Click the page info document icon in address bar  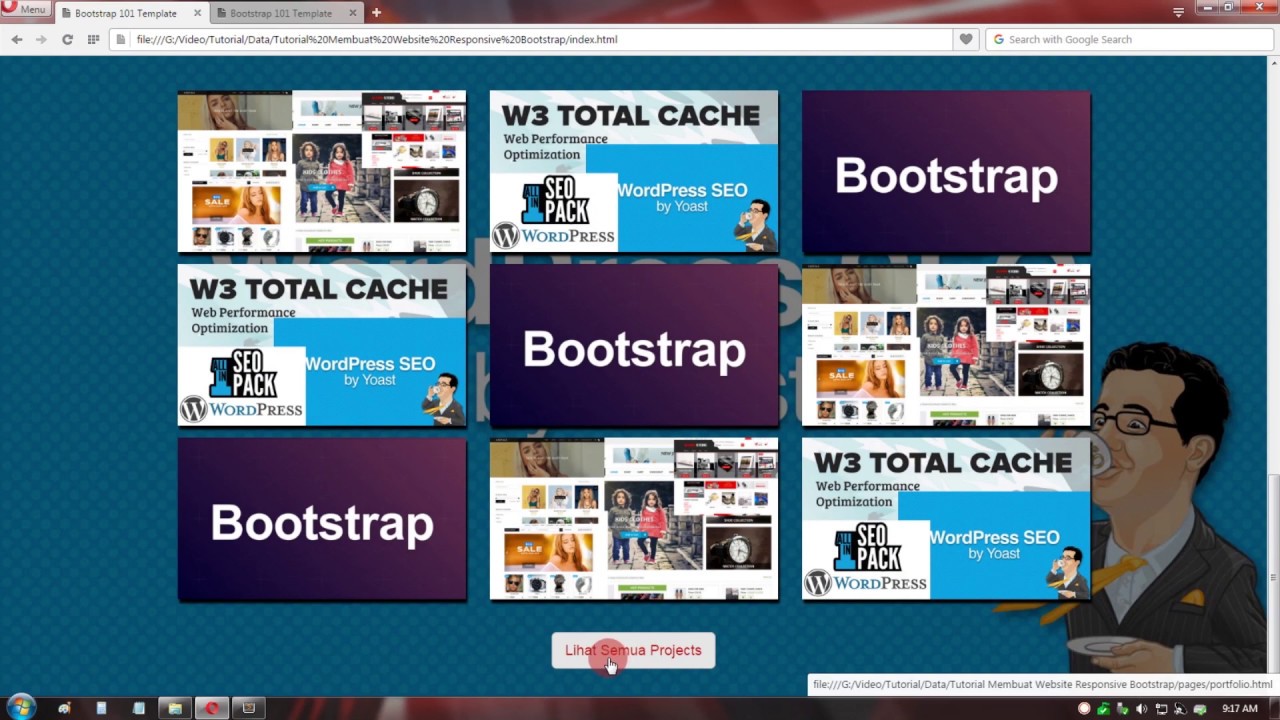point(121,40)
